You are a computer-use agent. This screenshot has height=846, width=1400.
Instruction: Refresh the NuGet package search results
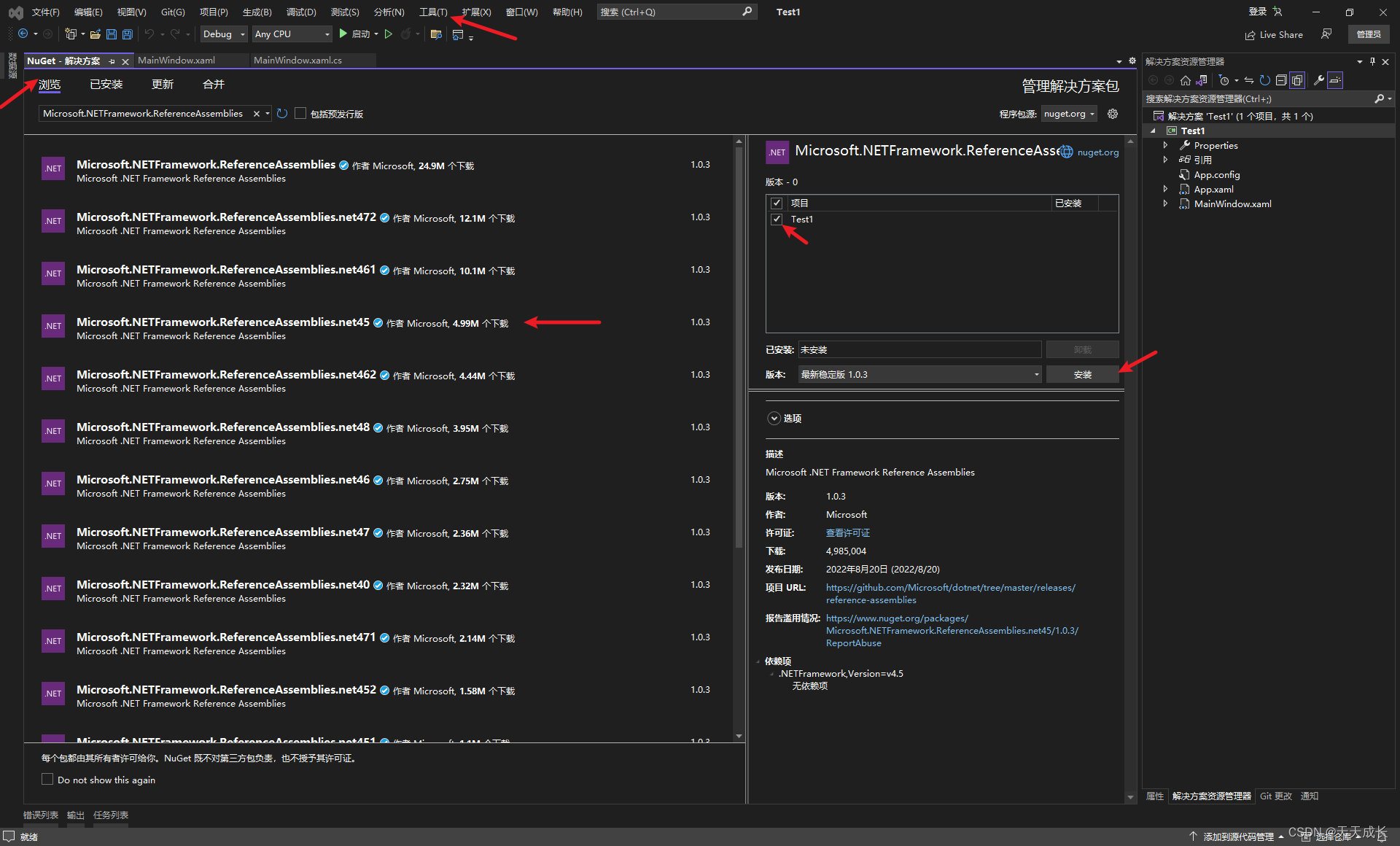tap(282, 114)
